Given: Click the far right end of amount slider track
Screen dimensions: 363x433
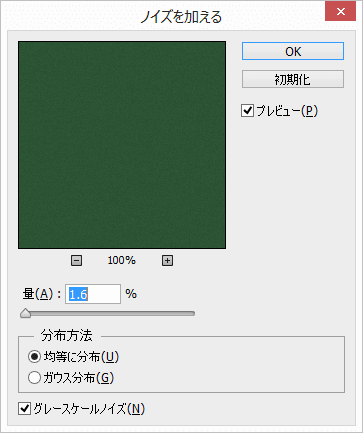Looking at the screenshot, I should click(193, 314).
